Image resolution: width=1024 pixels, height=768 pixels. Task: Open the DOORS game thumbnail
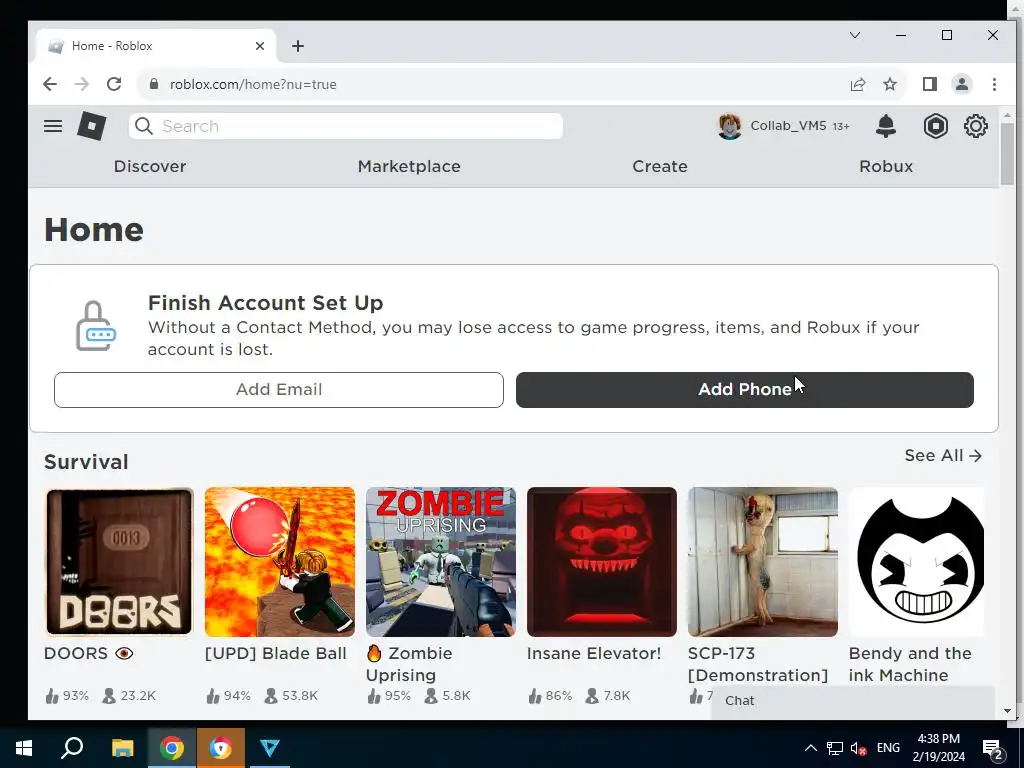pos(119,562)
